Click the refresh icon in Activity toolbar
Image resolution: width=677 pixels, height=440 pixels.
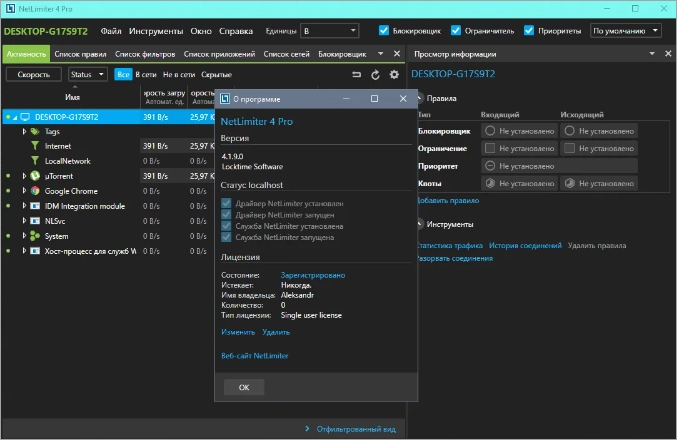pos(375,75)
